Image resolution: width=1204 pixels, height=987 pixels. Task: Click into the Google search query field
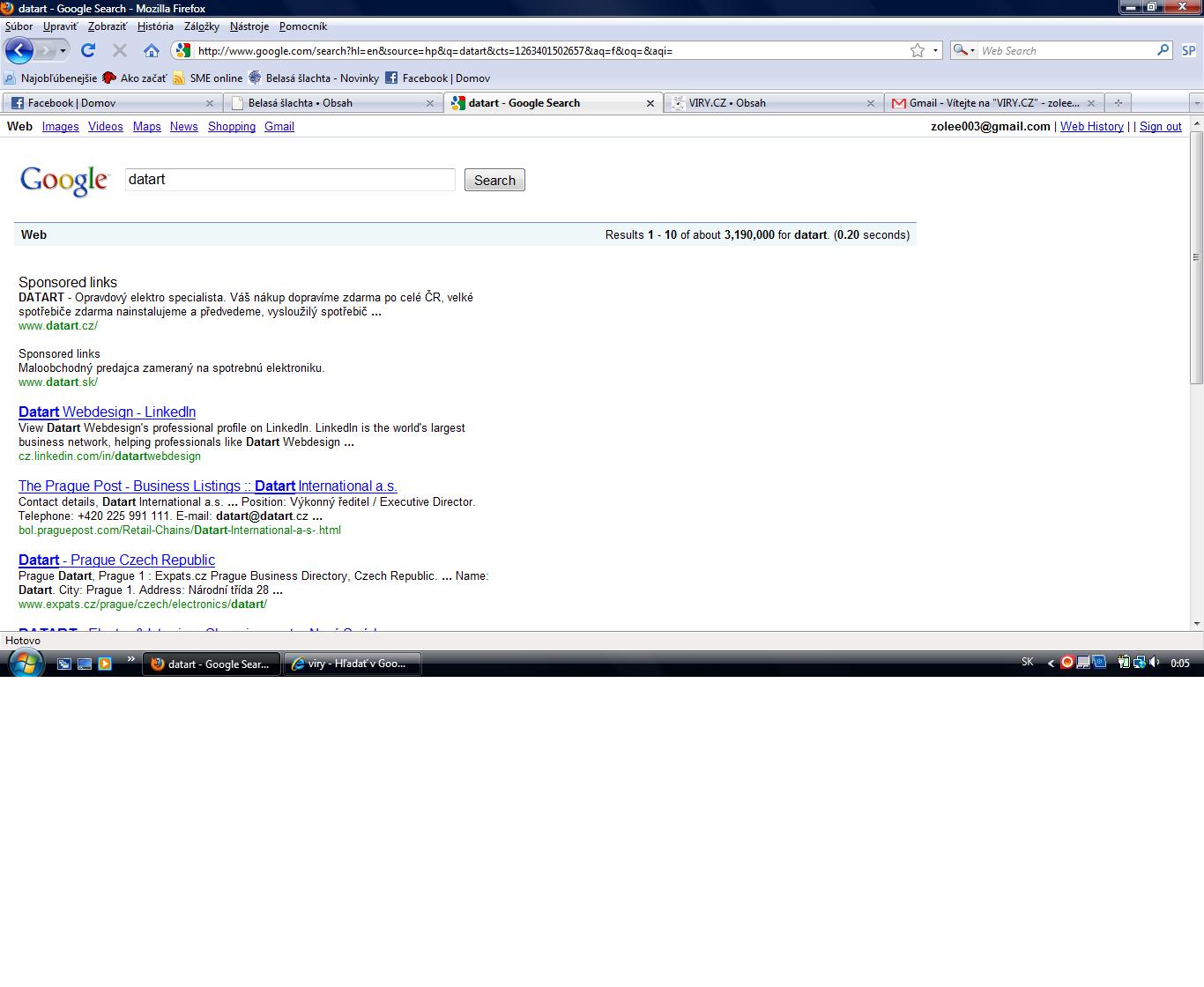click(x=289, y=180)
